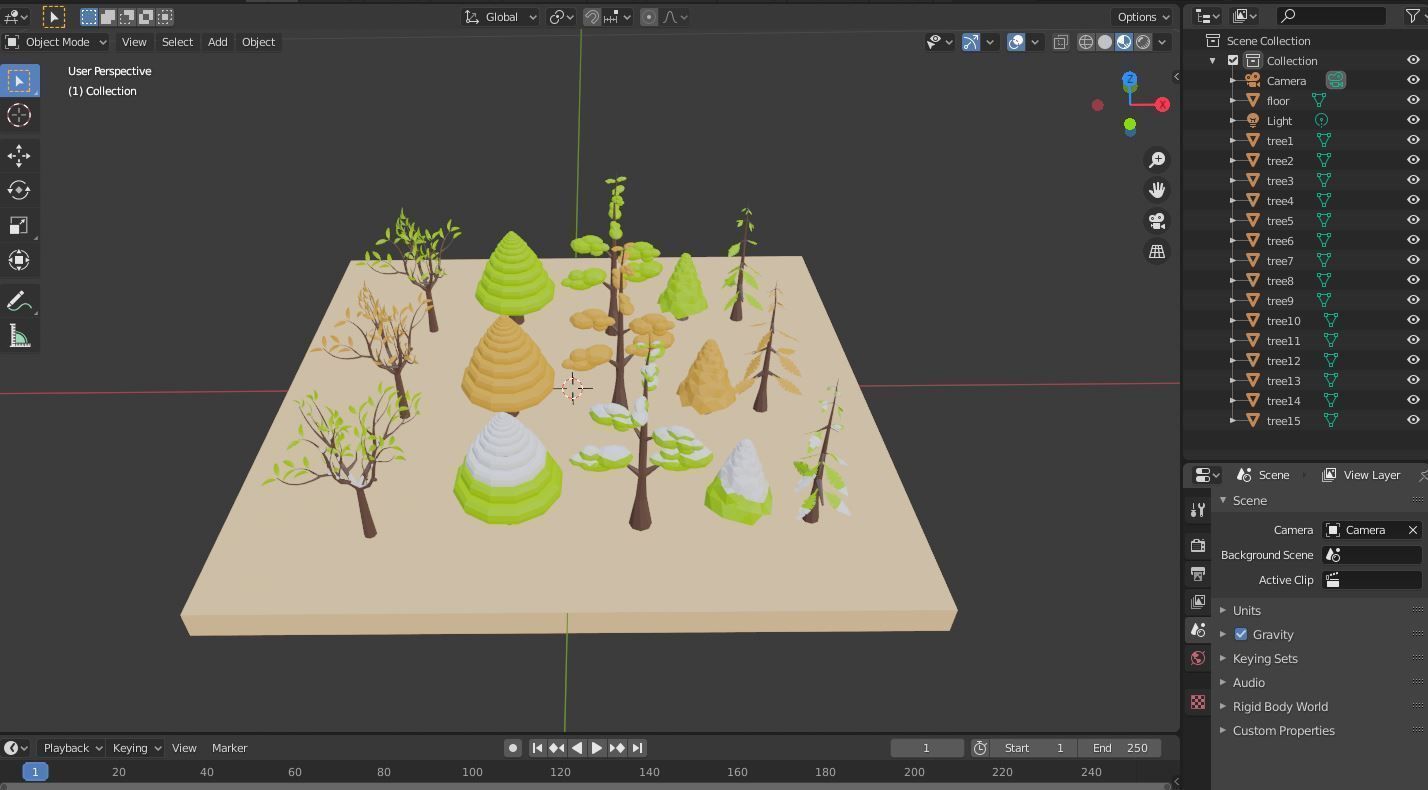The width and height of the screenshot is (1428, 790).
Task: Select the Annotate pencil tool
Action: point(19,301)
